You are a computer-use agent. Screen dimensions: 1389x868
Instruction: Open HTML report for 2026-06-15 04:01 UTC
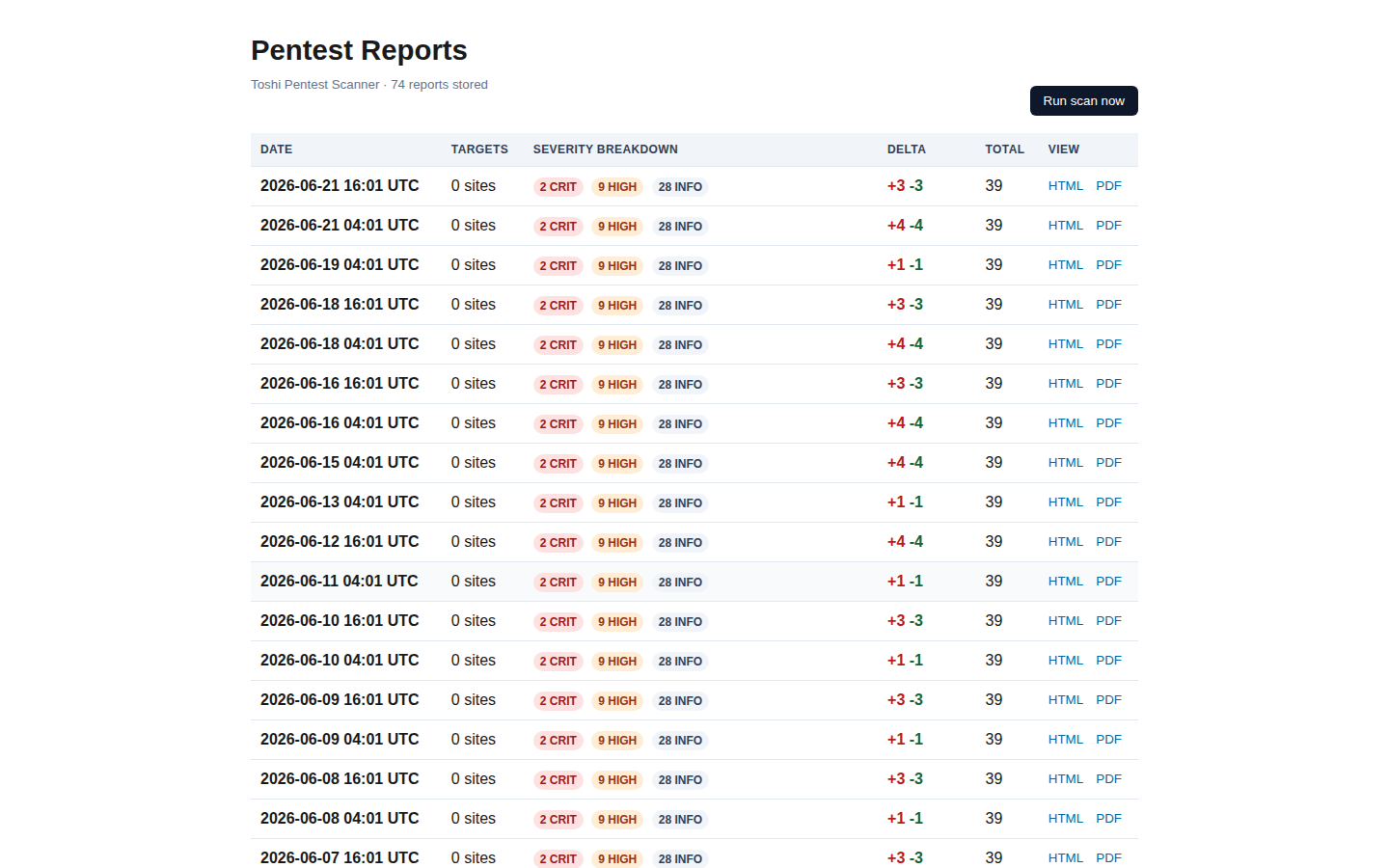[1065, 463]
